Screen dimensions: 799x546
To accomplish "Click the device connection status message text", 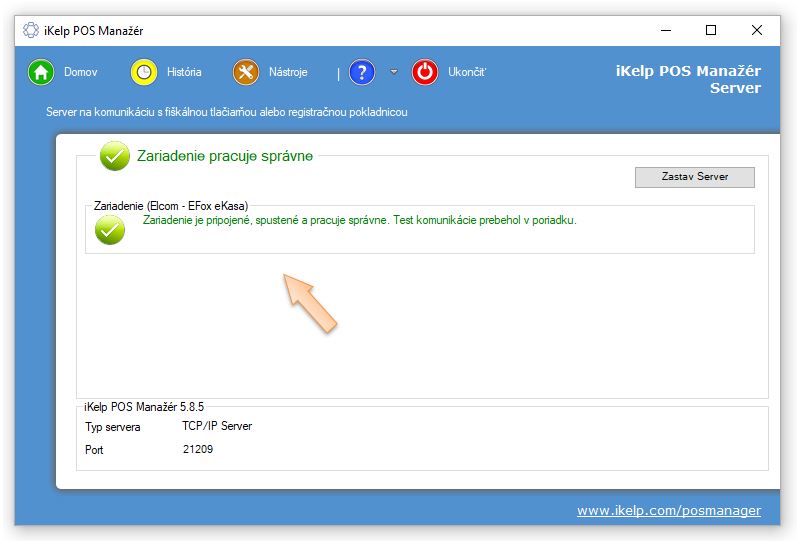I will 359,220.
